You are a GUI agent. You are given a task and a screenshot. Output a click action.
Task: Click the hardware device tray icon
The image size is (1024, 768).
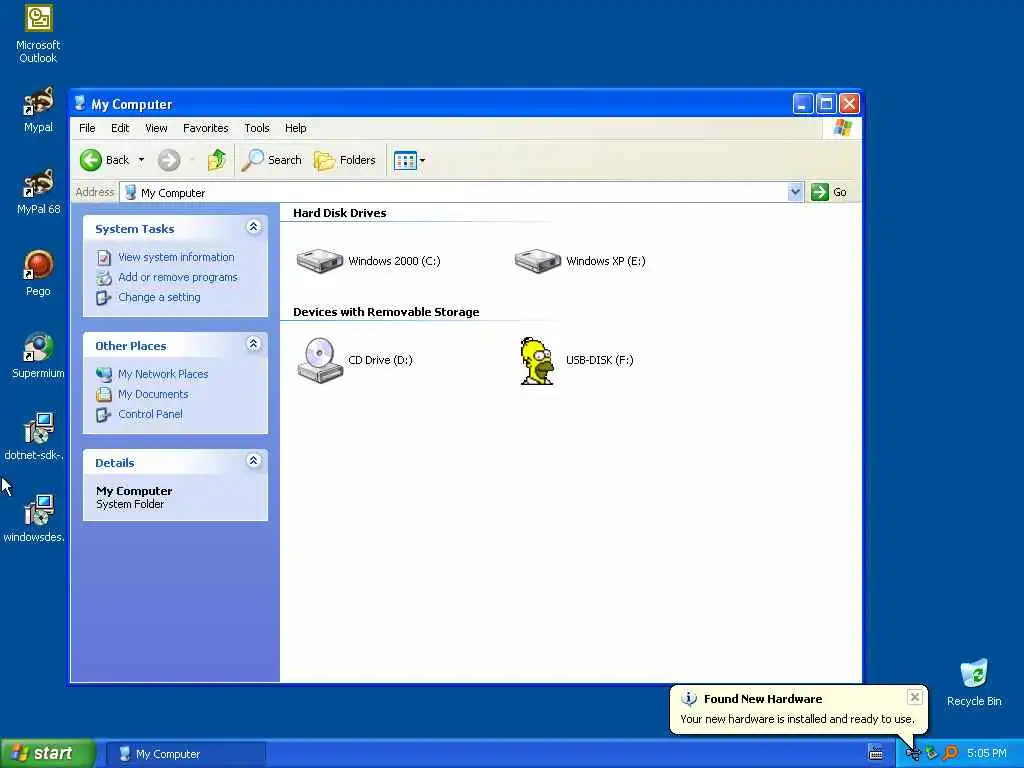(912, 754)
